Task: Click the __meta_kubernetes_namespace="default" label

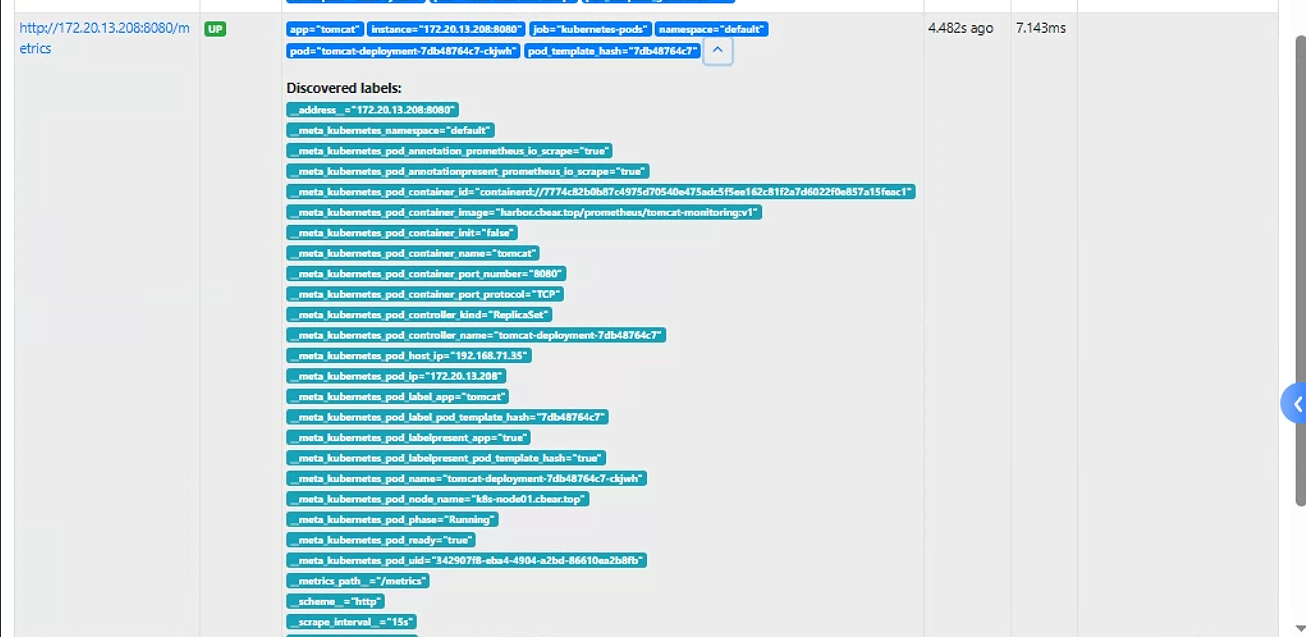Action: 391,130
